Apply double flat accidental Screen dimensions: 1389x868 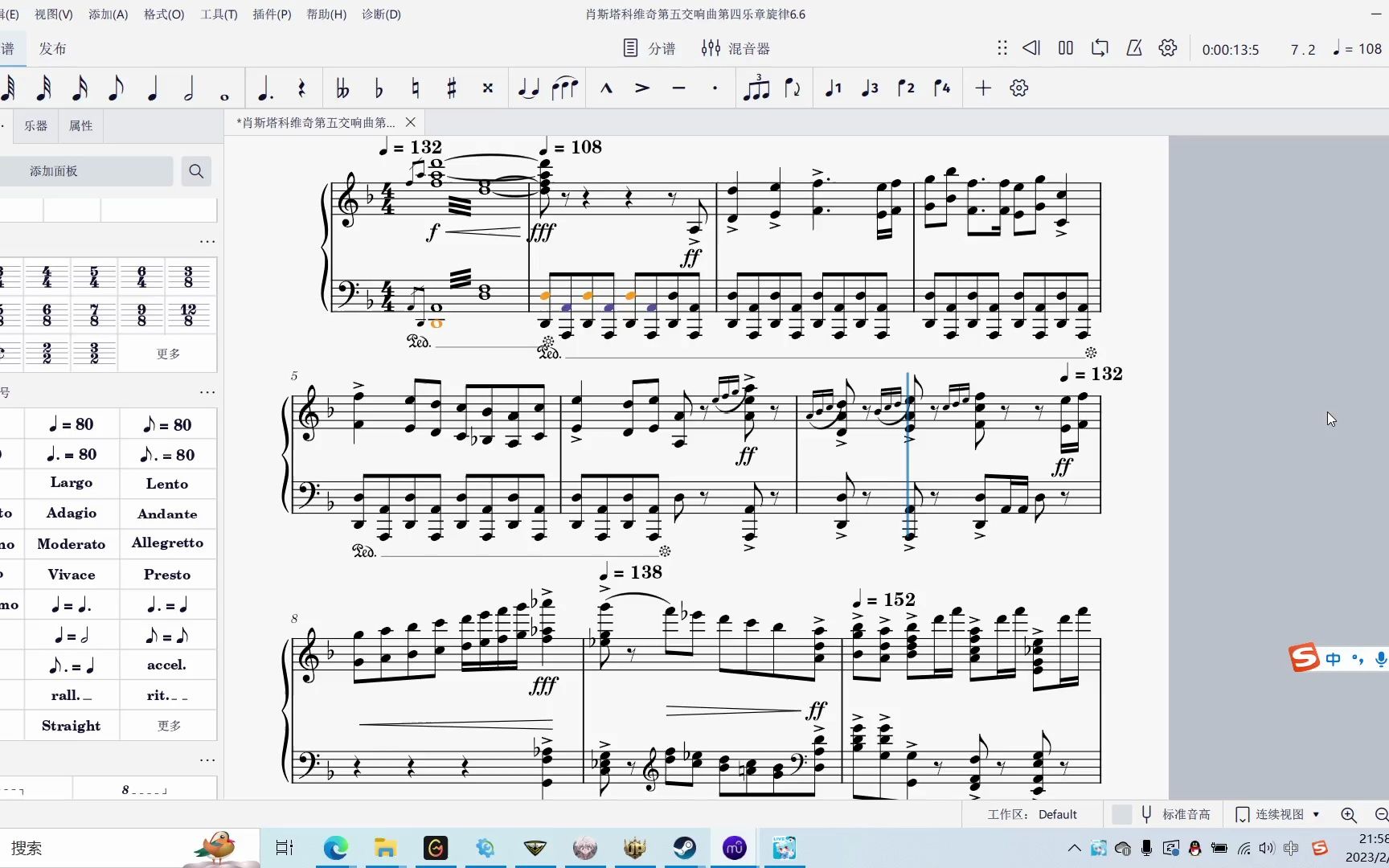pos(342,88)
